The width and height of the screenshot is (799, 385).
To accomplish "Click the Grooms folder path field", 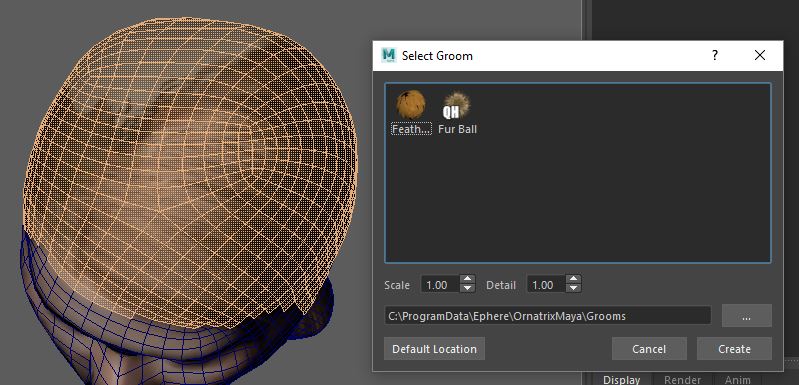I will tap(547, 316).
